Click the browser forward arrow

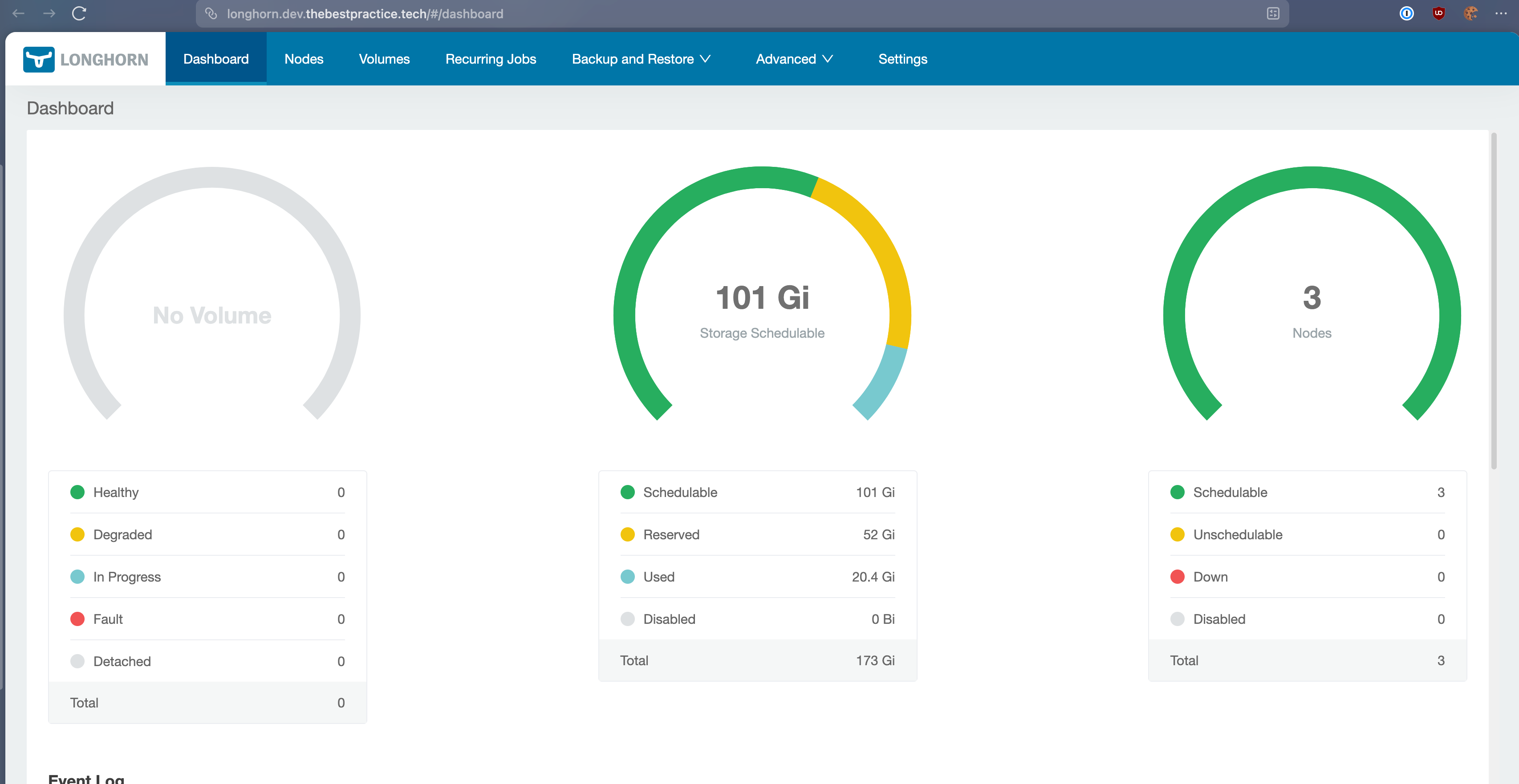[x=49, y=13]
